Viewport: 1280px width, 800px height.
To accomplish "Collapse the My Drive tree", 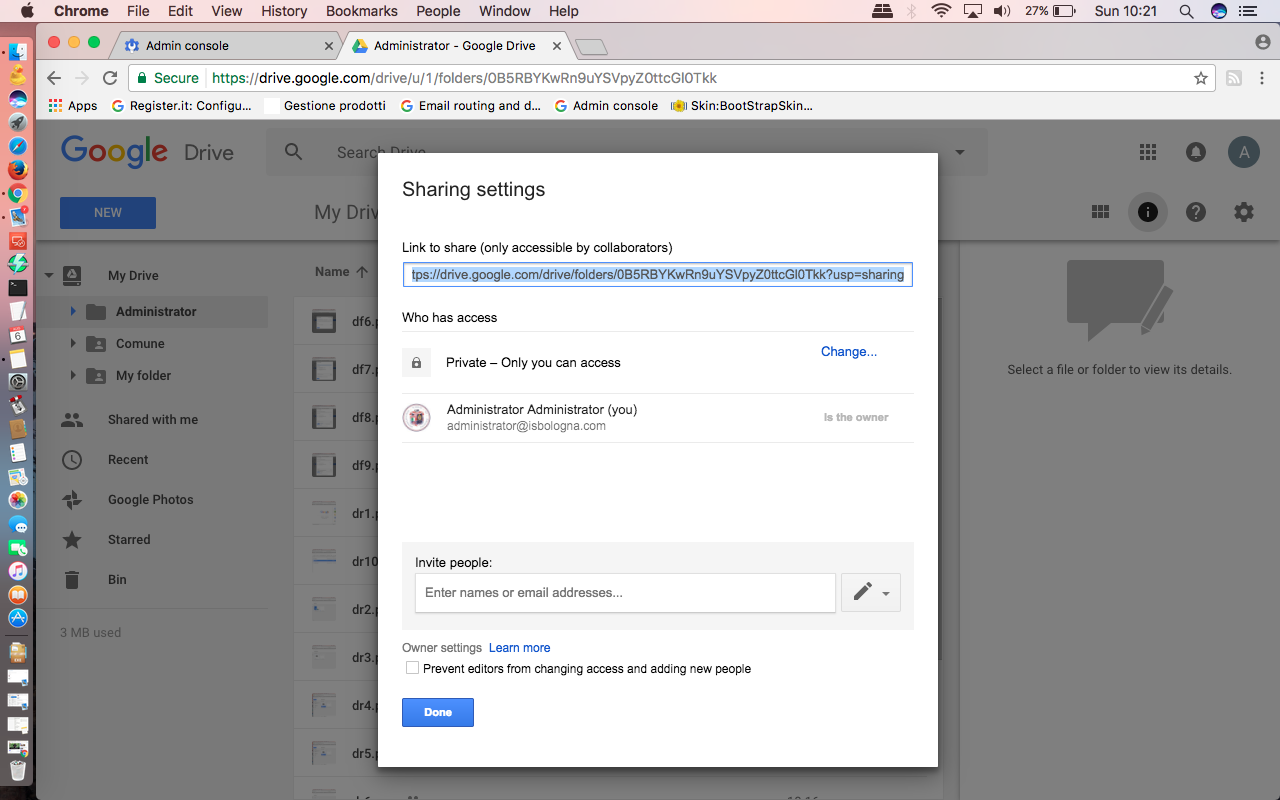I will (x=48, y=275).
